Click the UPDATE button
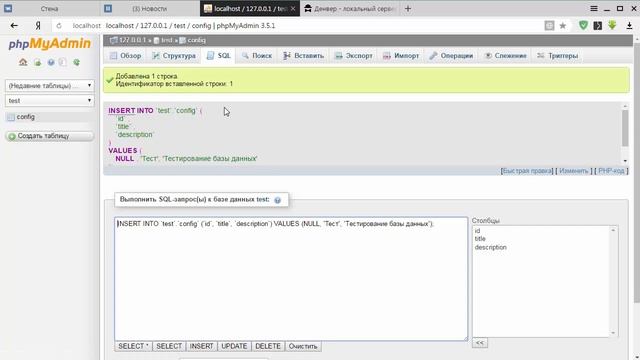This screenshot has height=360, width=640. coord(234,346)
